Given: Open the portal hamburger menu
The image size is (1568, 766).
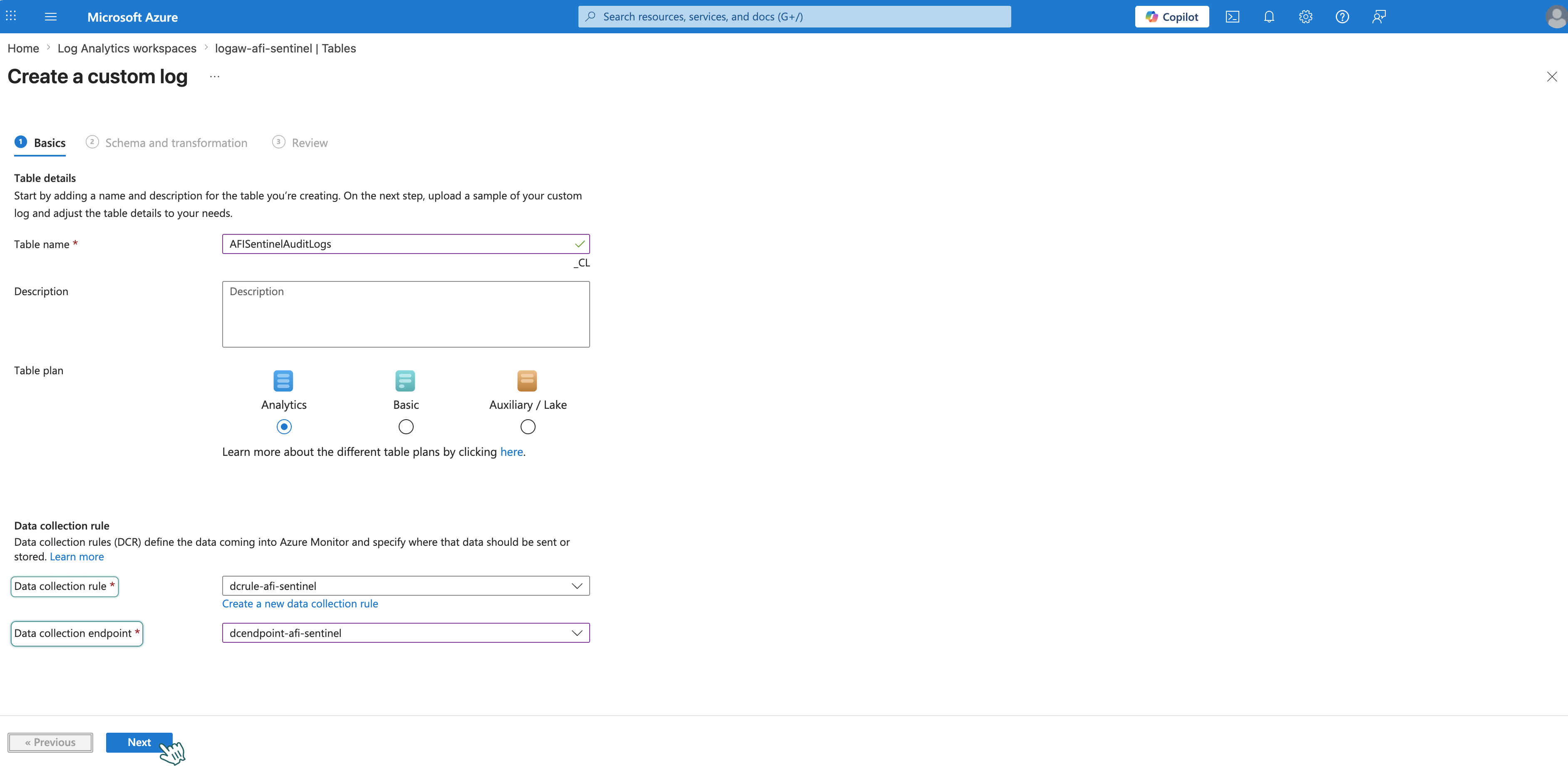Looking at the screenshot, I should [50, 16].
